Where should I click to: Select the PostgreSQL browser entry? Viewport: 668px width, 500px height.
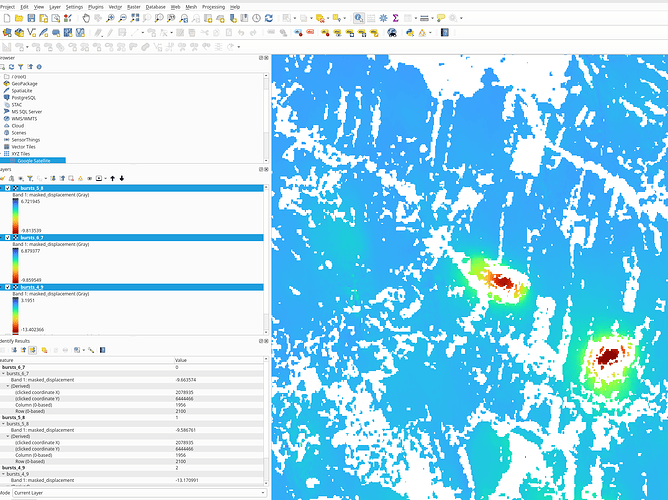(25, 97)
